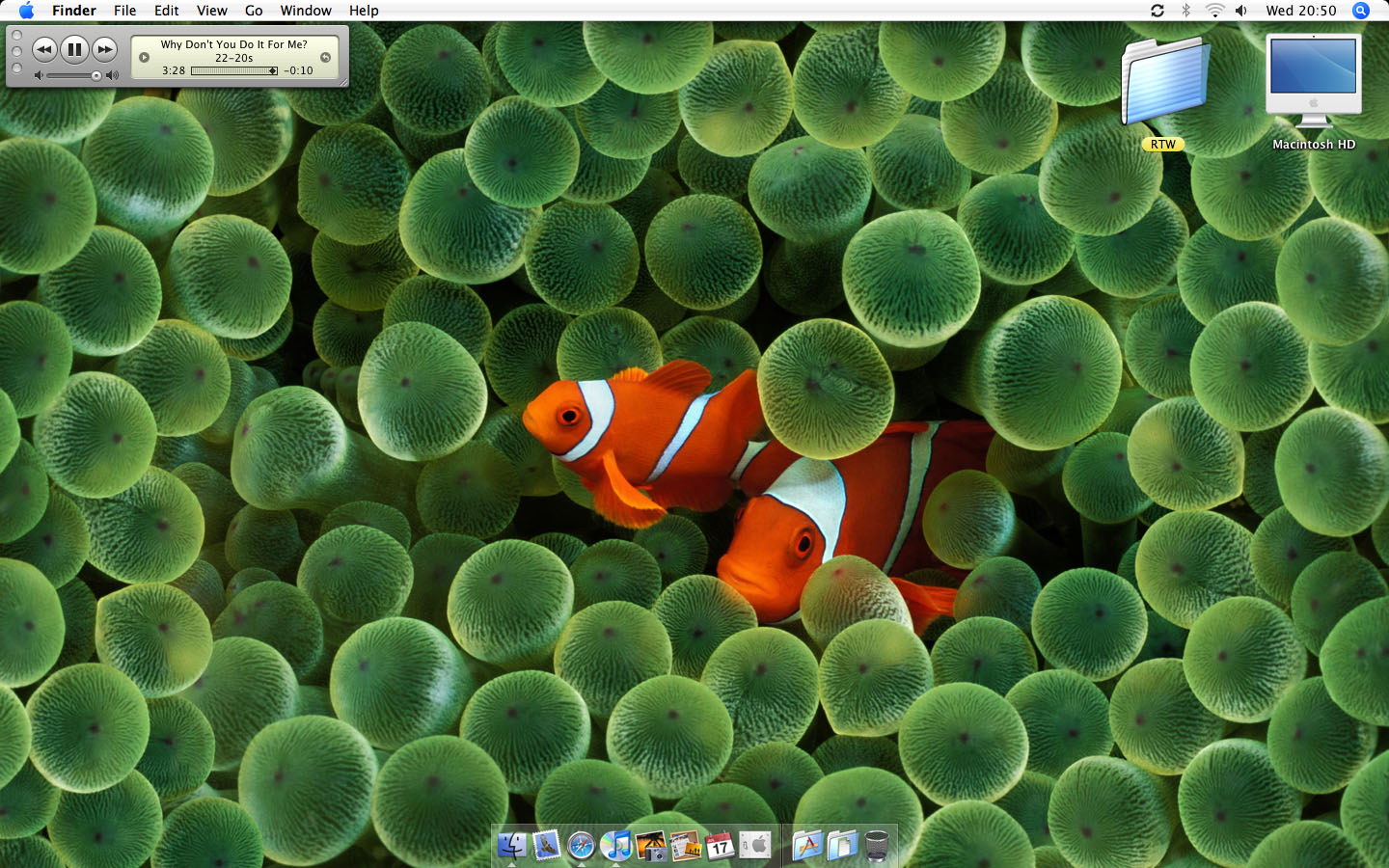Image resolution: width=1389 pixels, height=868 pixels.
Task: Open the Window menu
Action: 306,11
